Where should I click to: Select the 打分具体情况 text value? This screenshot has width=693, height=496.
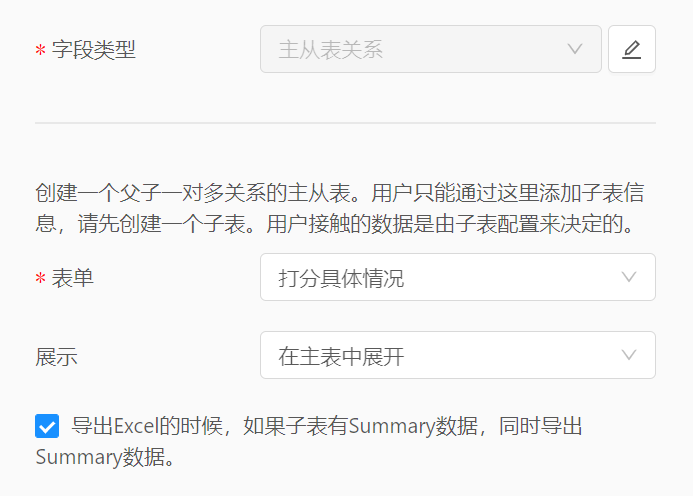pos(341,279)
